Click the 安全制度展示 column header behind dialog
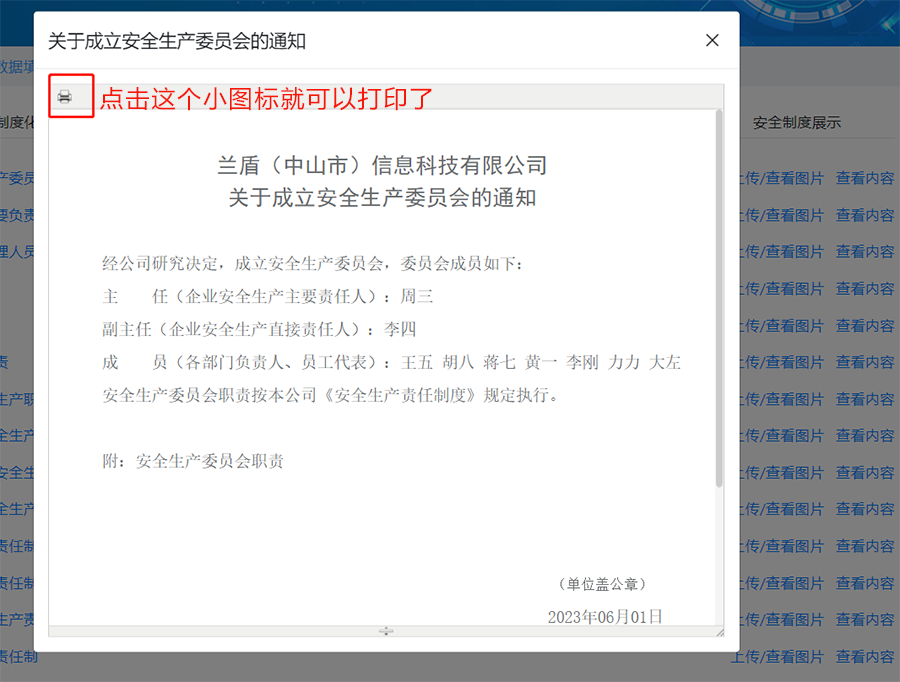Viewport: 900px width, 682px height. tap(797, 122)
